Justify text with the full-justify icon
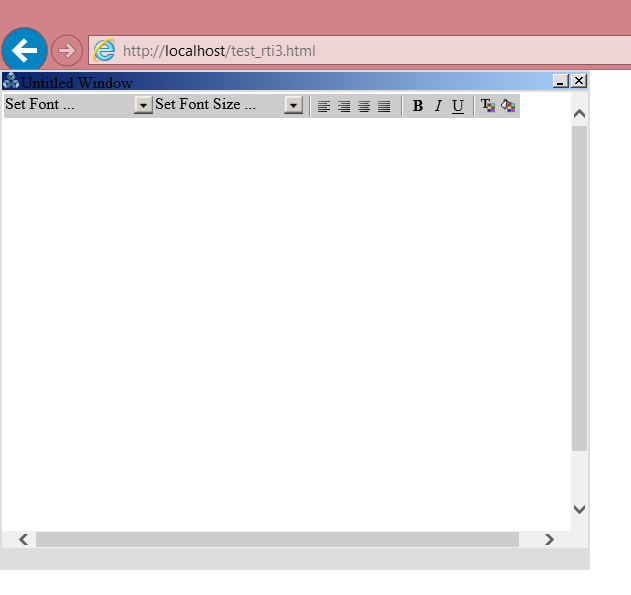The height and width of the screenshot is (595, 631). pos(384,106)
